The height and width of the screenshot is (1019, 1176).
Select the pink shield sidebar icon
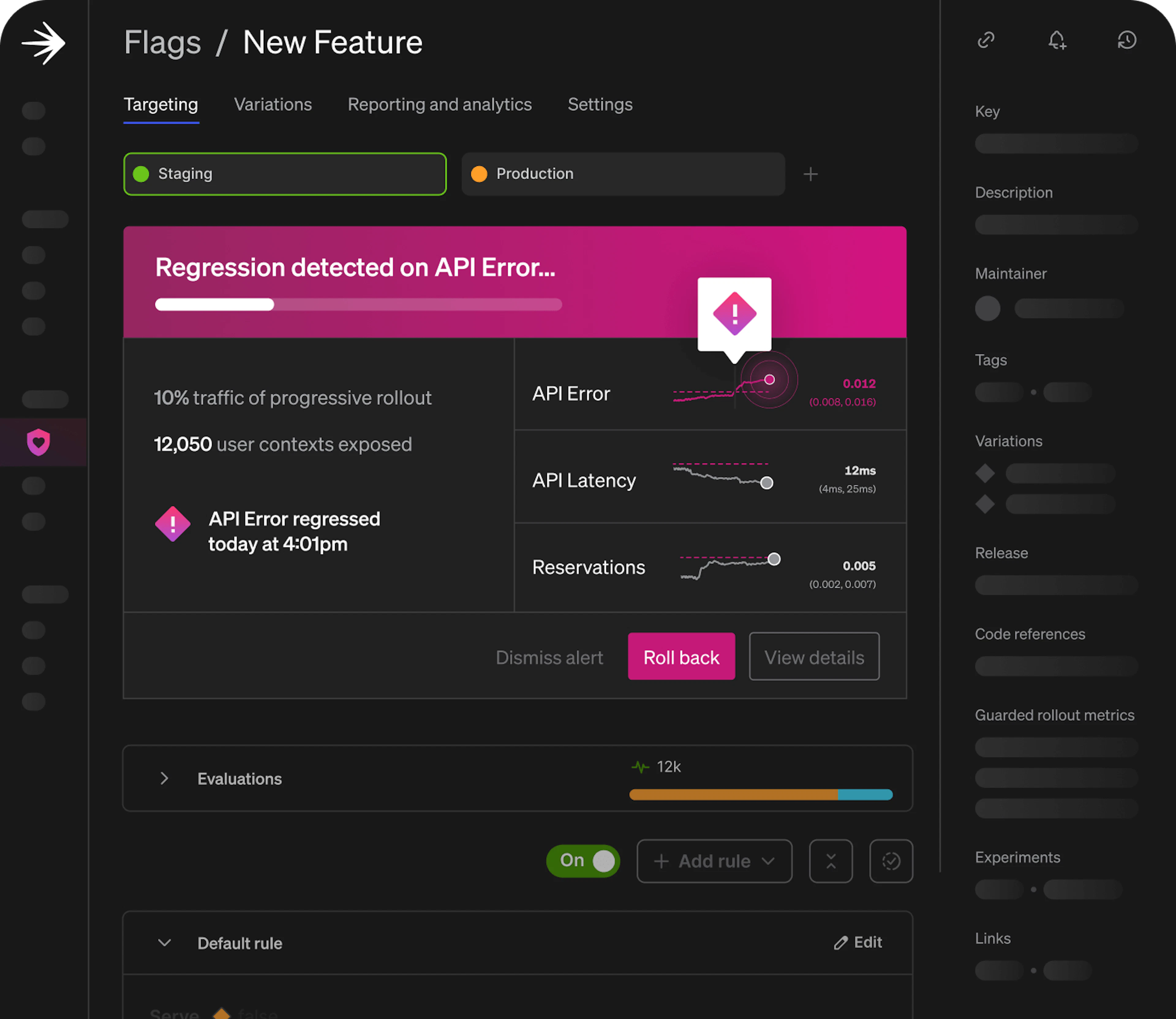pos(39,442)
